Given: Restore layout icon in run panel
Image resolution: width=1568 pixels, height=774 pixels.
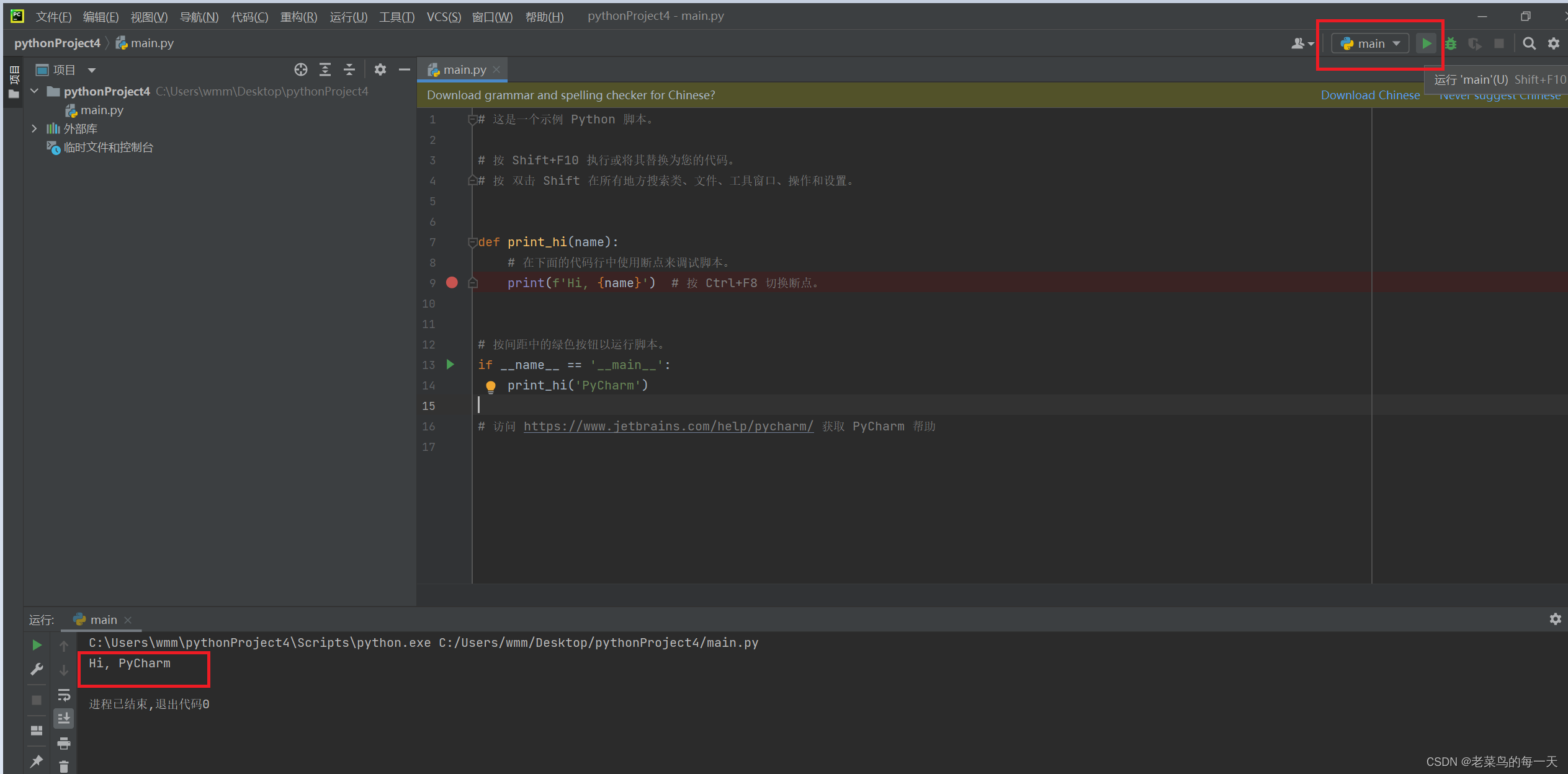Looking at the screenshot, I should coord(37,731).
